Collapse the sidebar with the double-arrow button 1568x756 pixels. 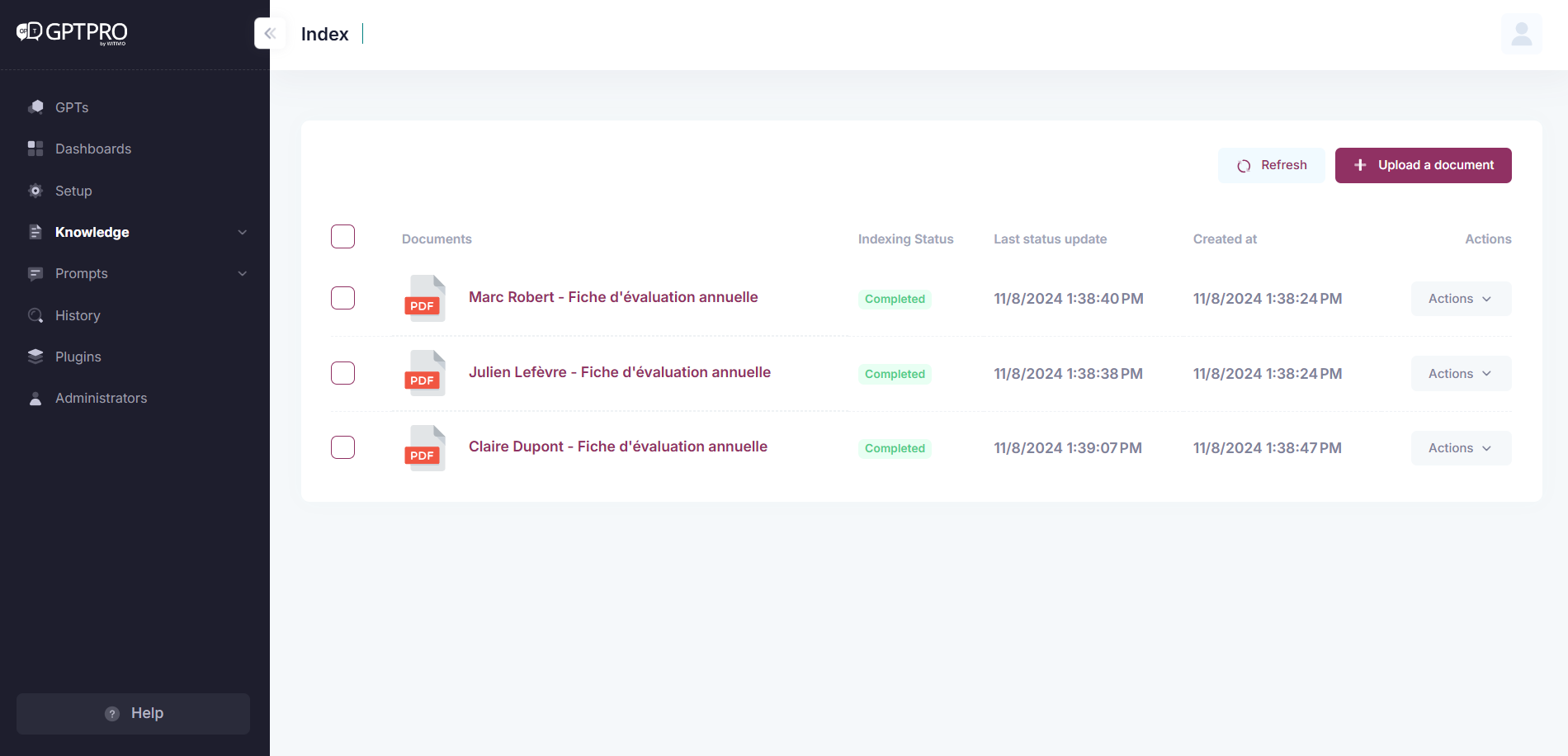coord(270,33)
